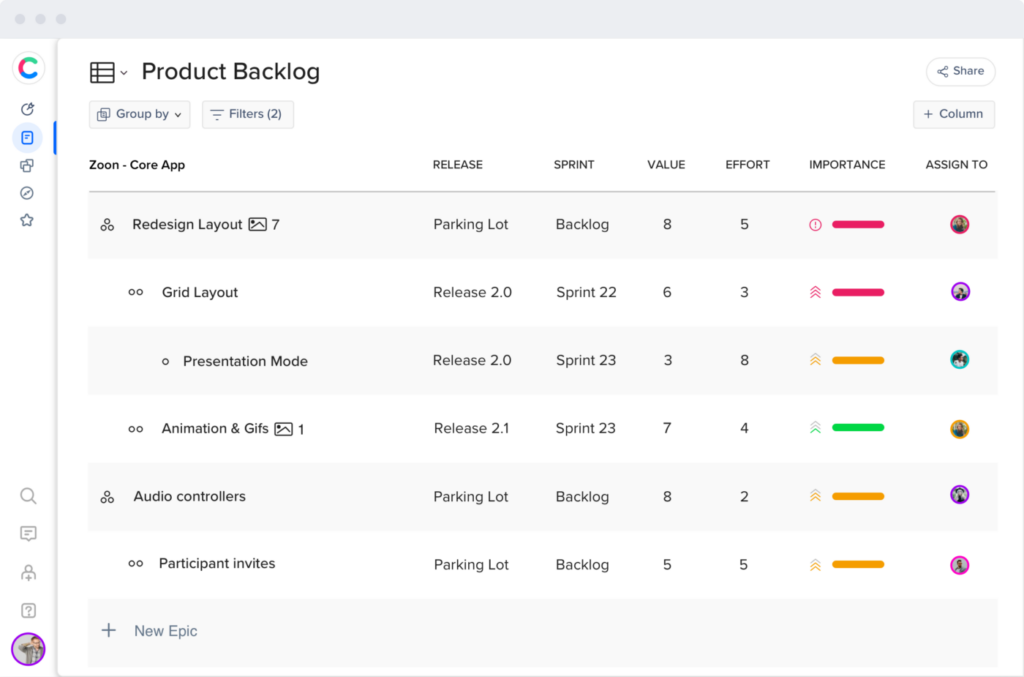
Task: Click the spaces icon below the backlog icon
Action: point(28,165)
